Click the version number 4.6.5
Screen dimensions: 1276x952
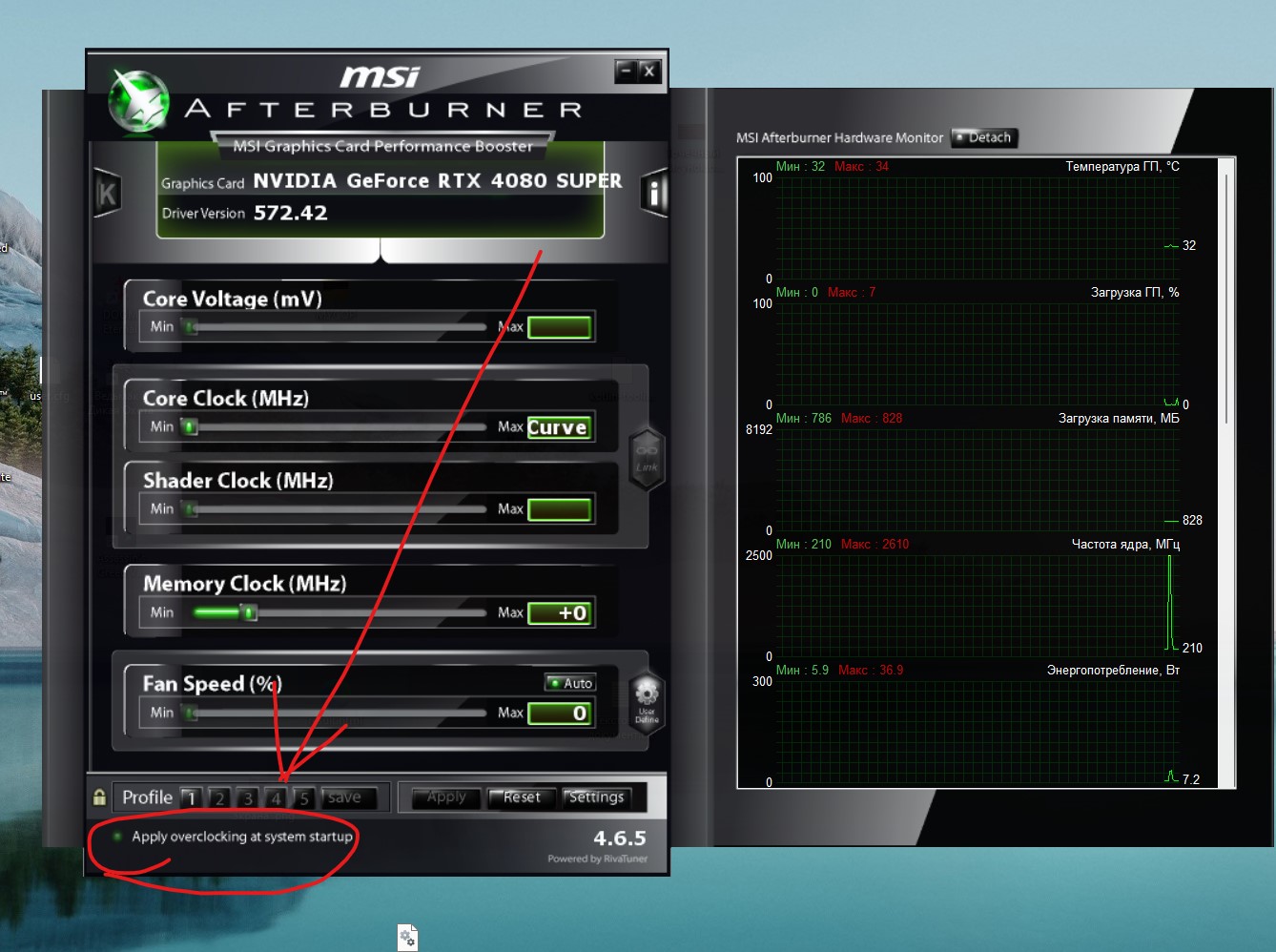pos(620,838)
